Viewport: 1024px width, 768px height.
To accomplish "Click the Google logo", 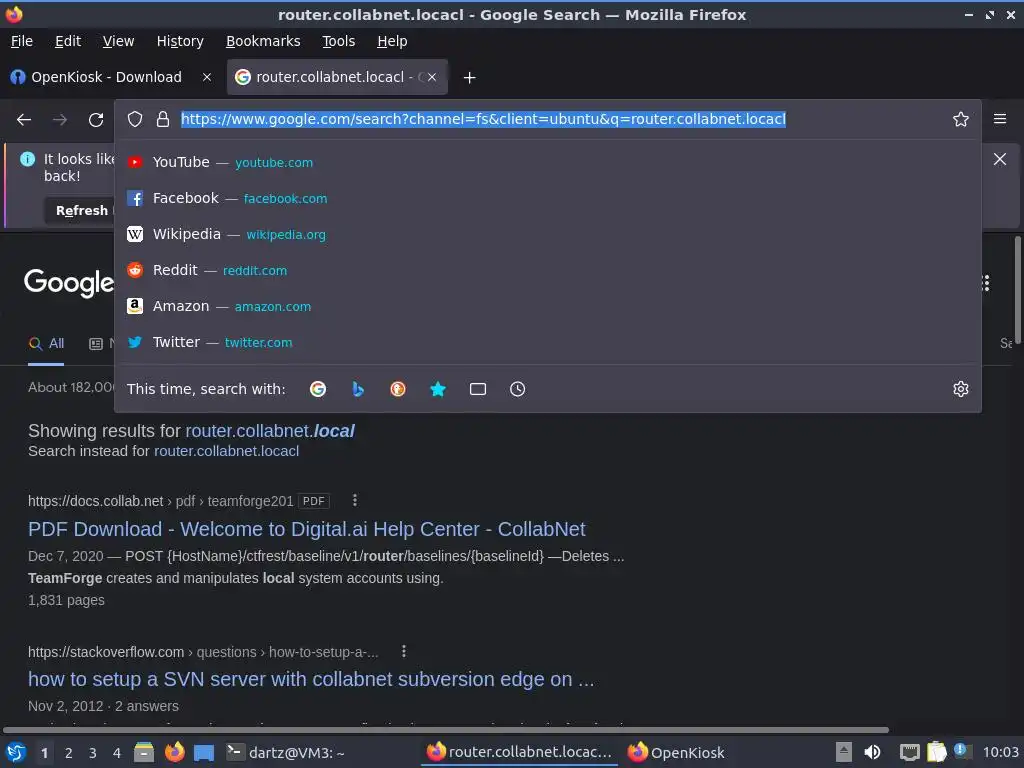I will (x=69, y=283).
